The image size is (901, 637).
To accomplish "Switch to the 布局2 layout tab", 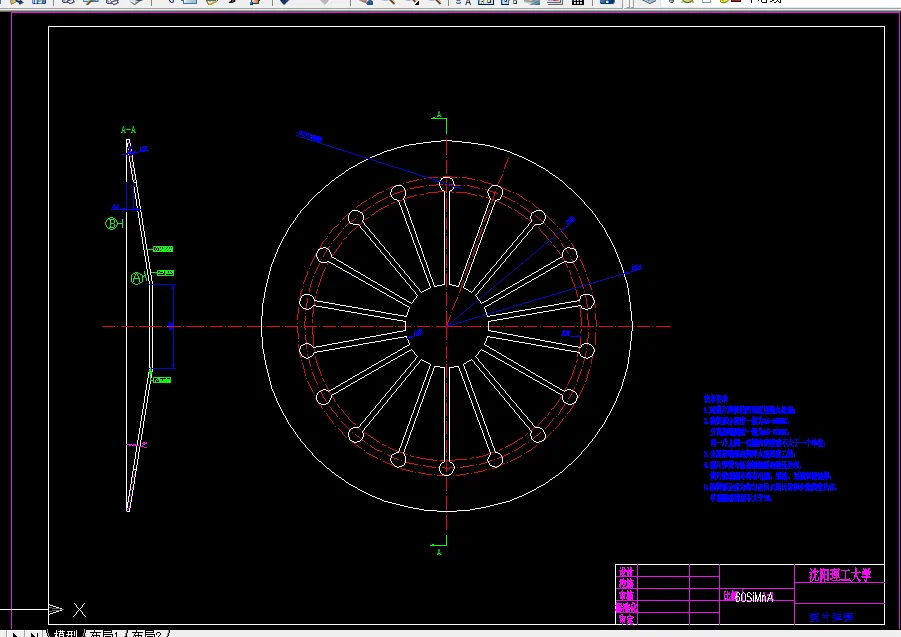I will pyautogui.click(x=147, y=634).
